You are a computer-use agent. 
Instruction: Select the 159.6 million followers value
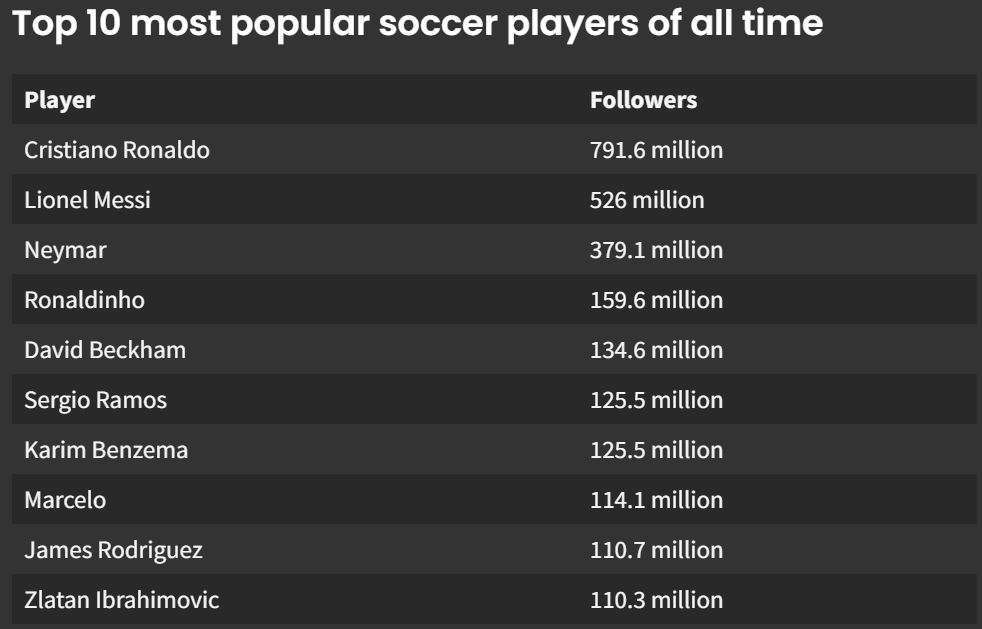pyautogui.click(x=656, y=300)
